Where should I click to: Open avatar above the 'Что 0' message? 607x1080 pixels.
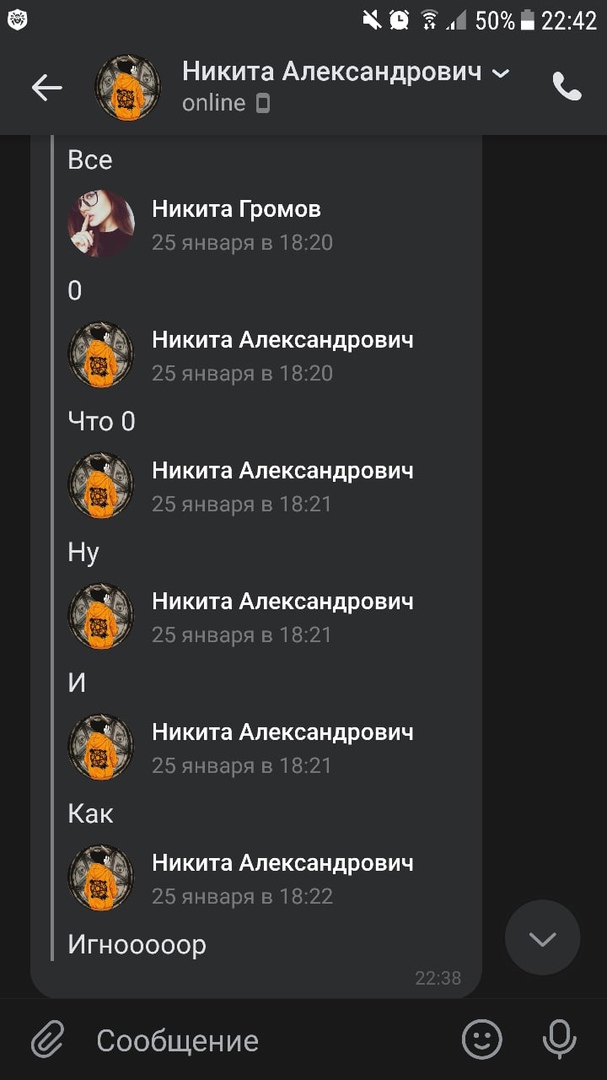(x=101, y=355)
